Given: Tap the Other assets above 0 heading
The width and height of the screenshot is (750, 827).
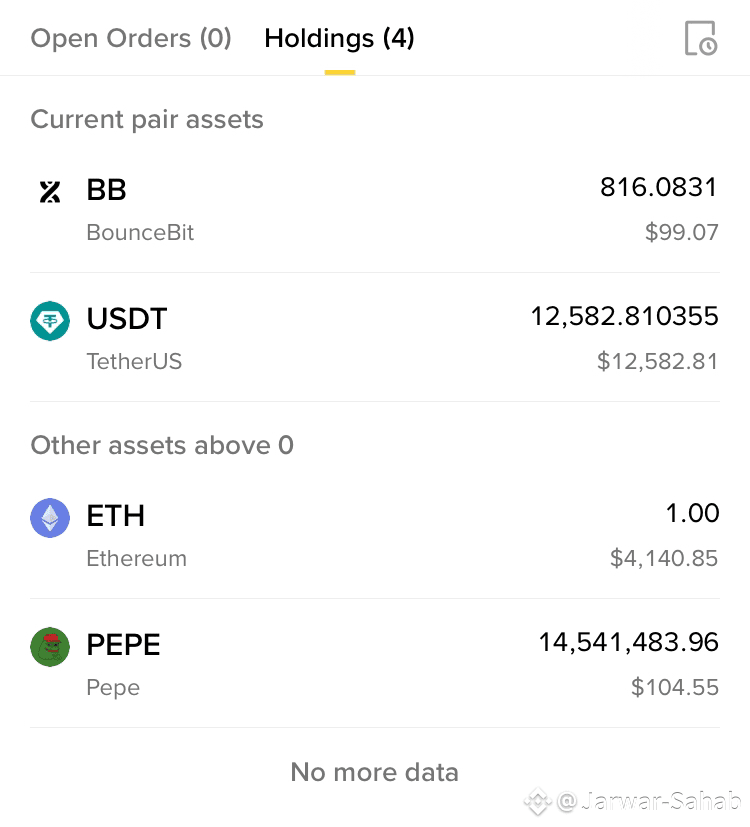Looking at the screenshot, I should [162, 445].
